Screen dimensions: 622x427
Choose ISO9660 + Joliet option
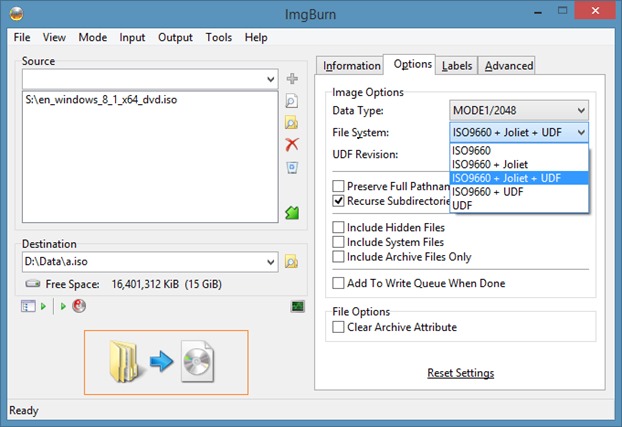click(519, 164)
